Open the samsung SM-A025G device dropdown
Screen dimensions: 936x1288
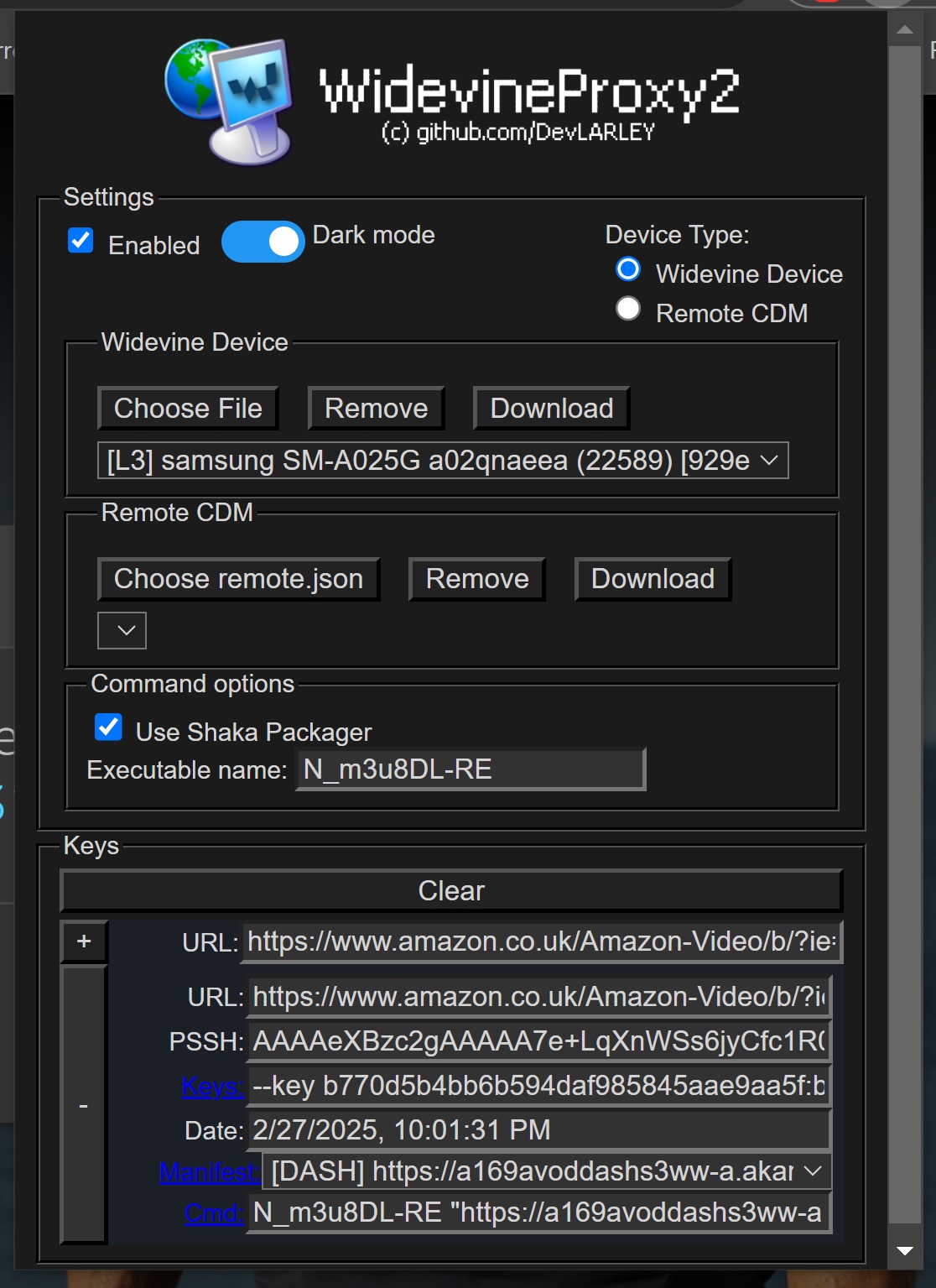coord(443,460)
